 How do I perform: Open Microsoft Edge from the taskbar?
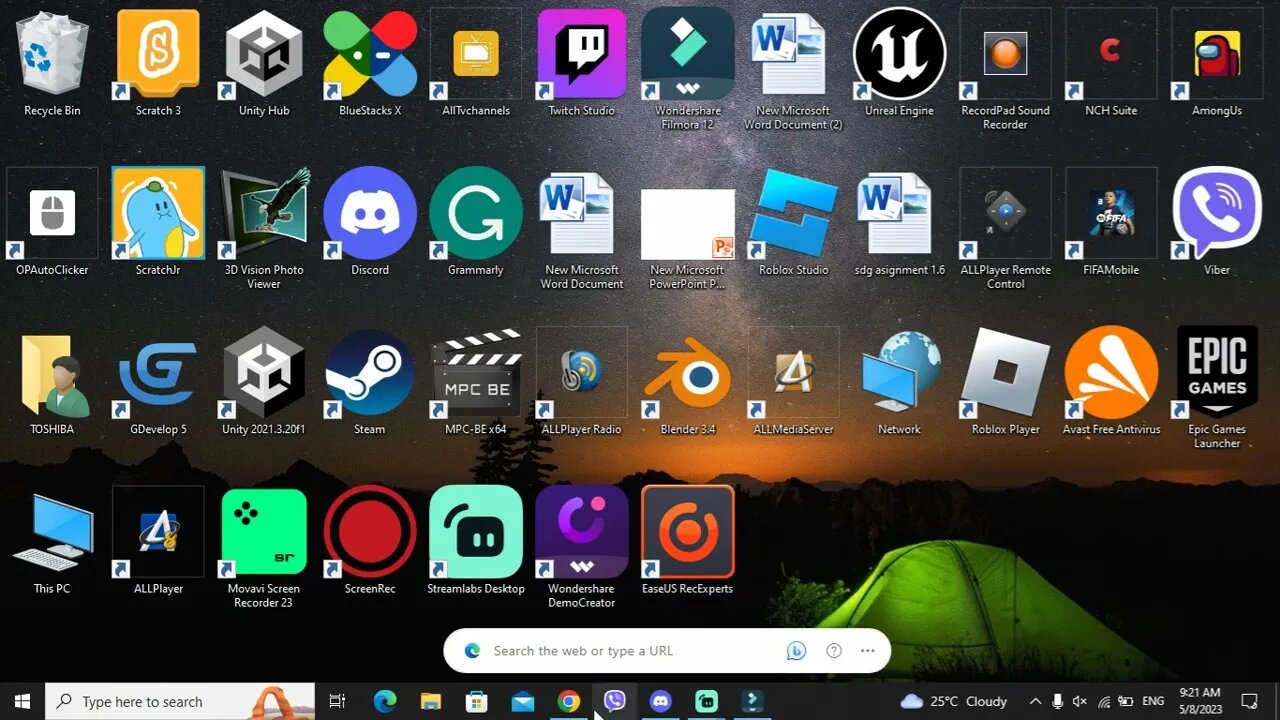(x=385, y=702)
